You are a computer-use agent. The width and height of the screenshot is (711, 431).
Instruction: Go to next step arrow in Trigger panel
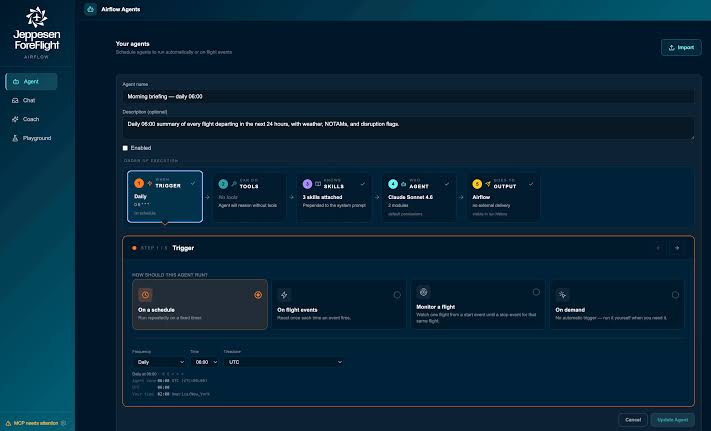point(677,248)
